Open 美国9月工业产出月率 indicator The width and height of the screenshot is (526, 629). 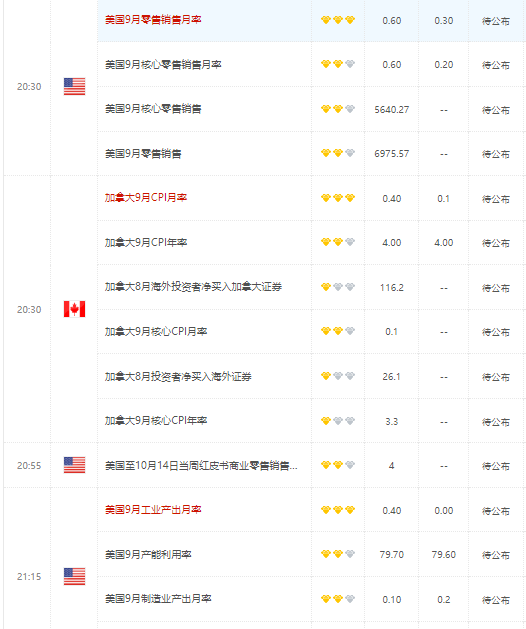[153, 510]
